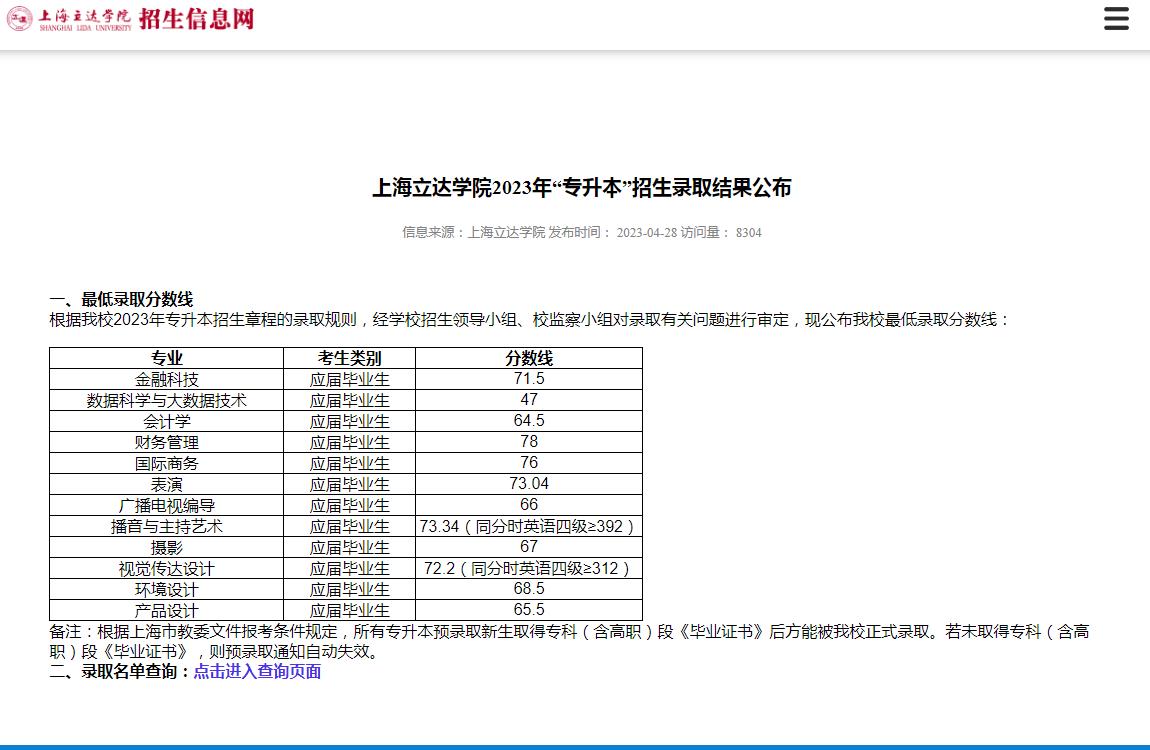Image resolution: width=1150 pixels, height=750 pixels.
Task: Select the 播音与主持艺术 major cell
Action: click(166, 526)
